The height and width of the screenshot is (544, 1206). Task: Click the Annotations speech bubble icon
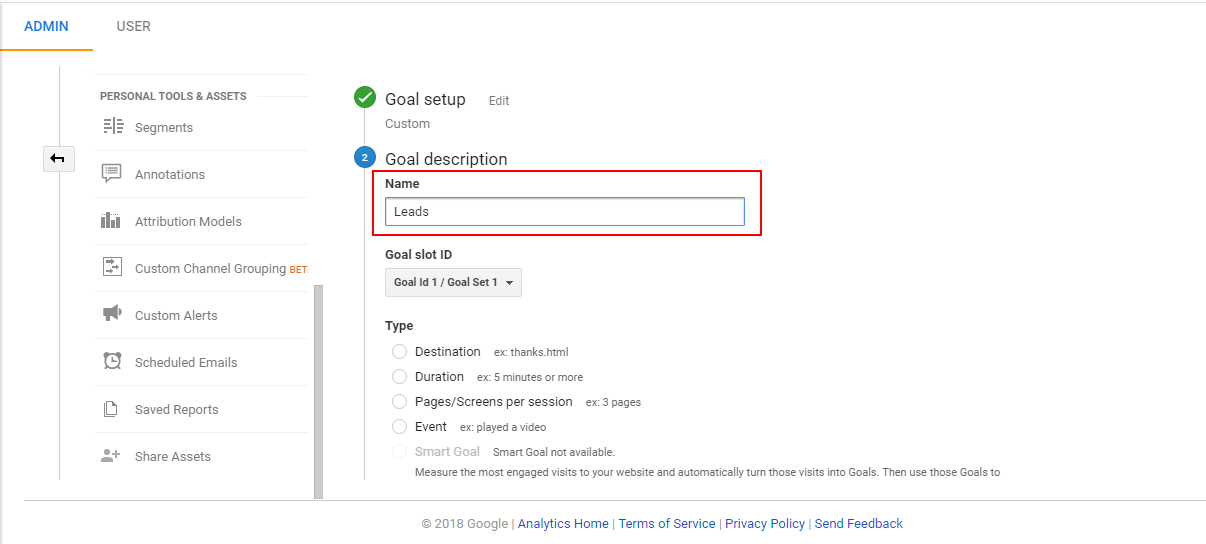pos(112,174)
